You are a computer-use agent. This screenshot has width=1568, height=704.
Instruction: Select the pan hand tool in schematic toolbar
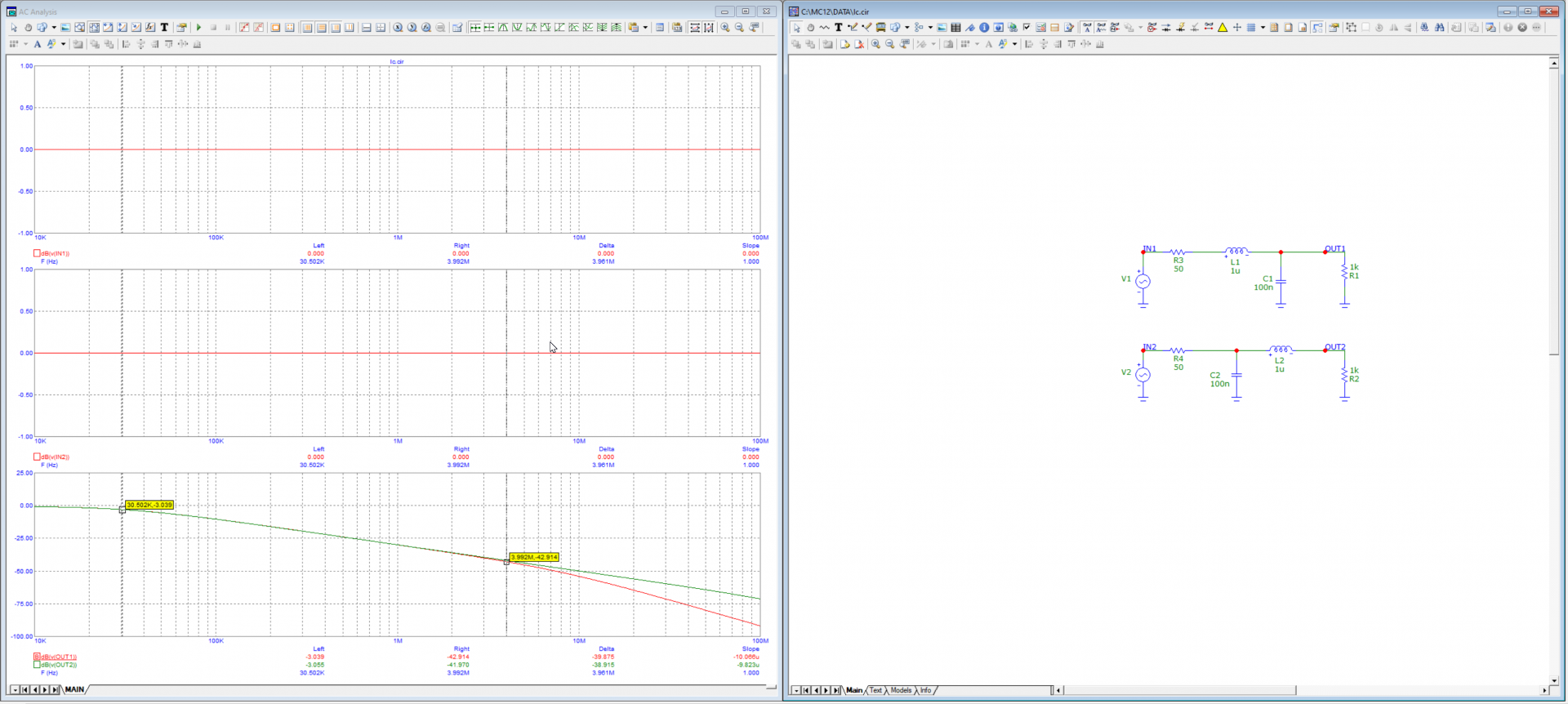(x=810, y=27)
